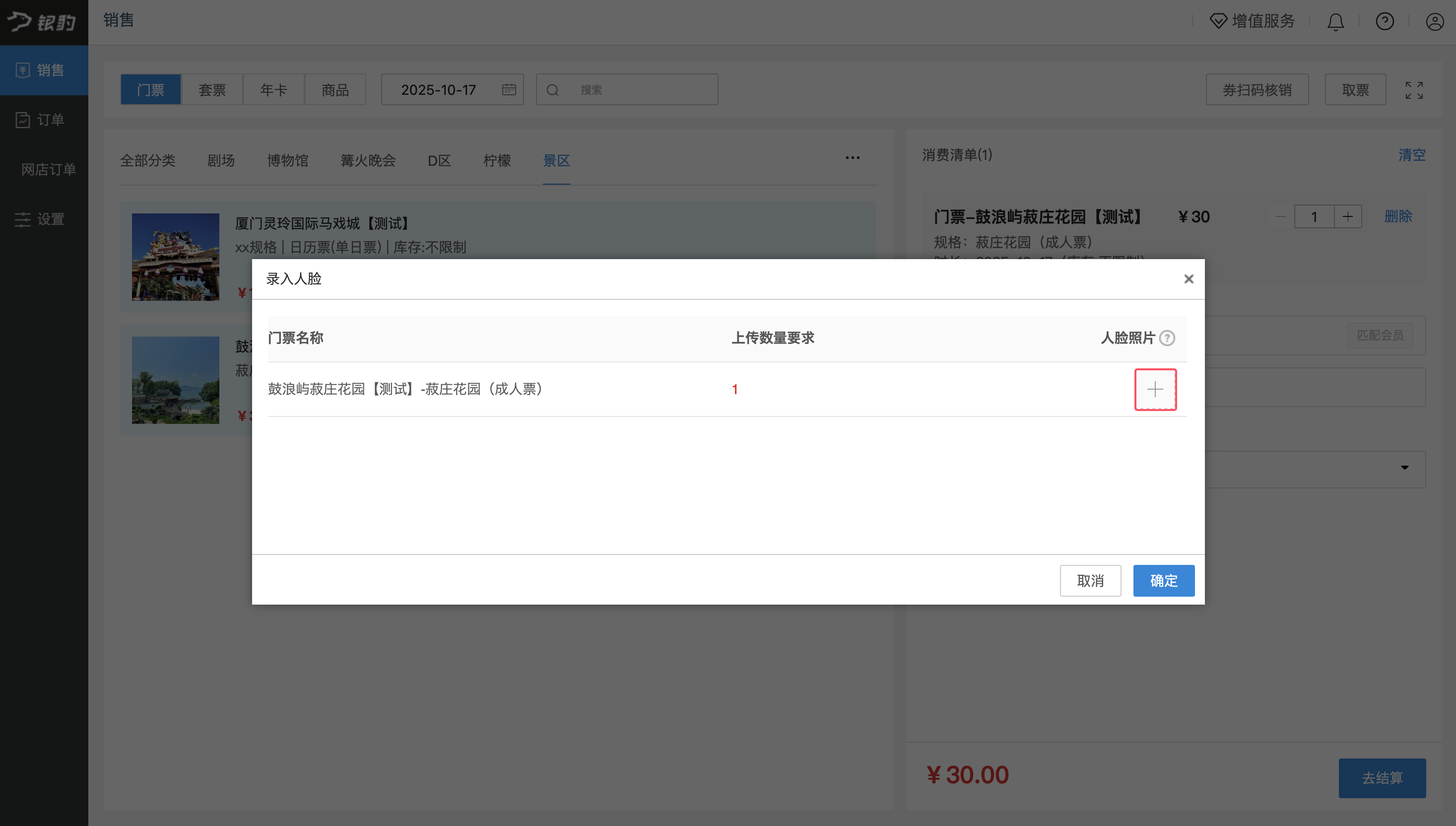
Task: Close the 录入人脸 dialog
Action: pos(1189,278)
